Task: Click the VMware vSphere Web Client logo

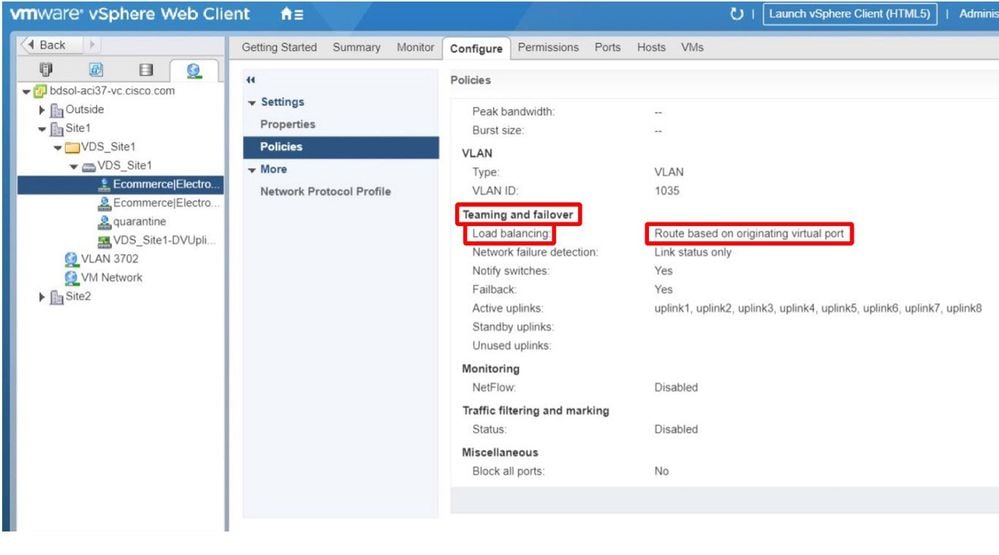Action: [130, 14]
